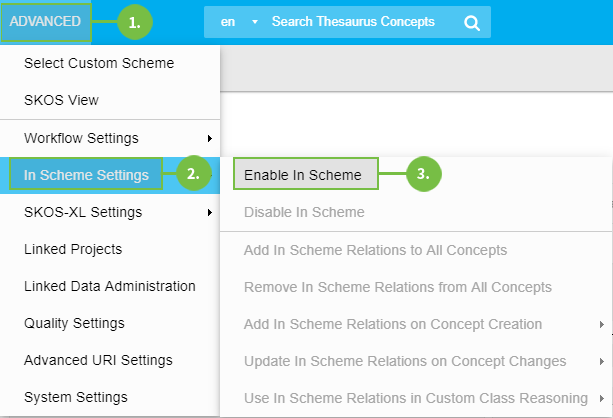Viewport: 613px width, 418px height.
Task: Select Add In Scheme Relations to All Concepts
Action: (x=375, y=250)
